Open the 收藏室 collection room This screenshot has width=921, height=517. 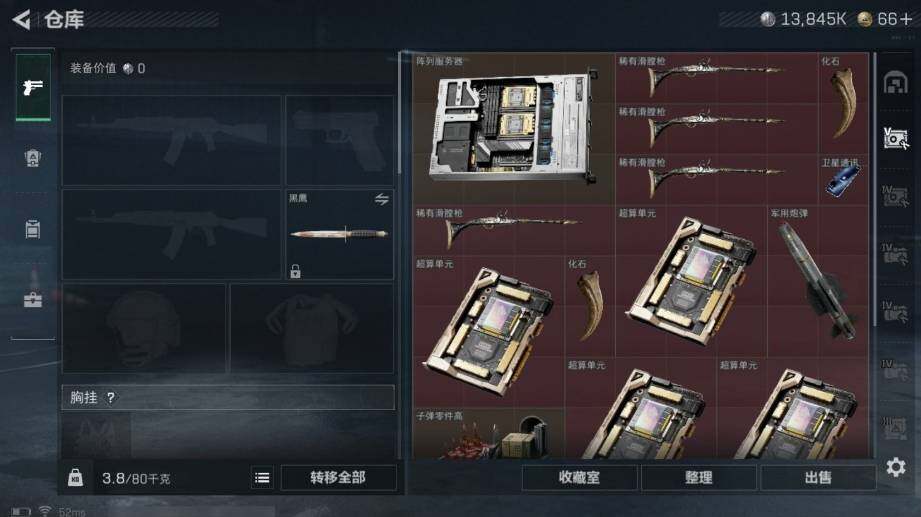579,478
